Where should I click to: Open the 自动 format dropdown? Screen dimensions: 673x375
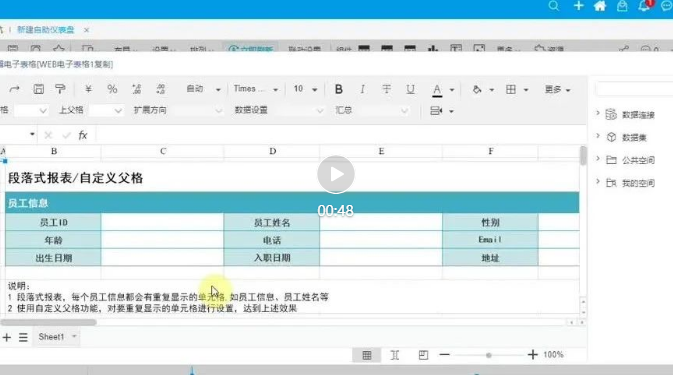(x=203, y=89)
